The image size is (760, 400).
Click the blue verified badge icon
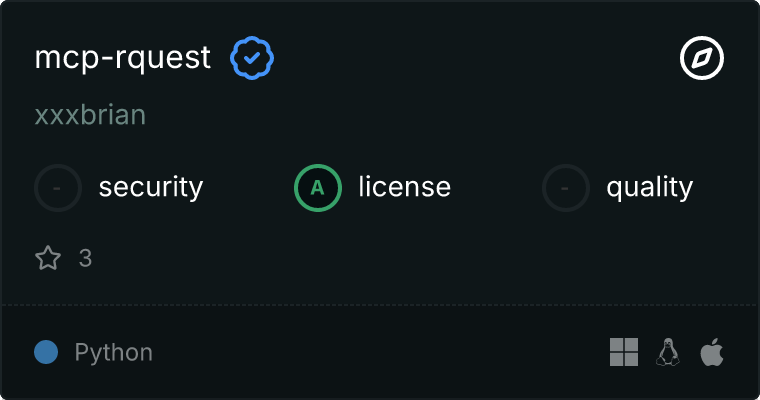(x=253, y=58)
